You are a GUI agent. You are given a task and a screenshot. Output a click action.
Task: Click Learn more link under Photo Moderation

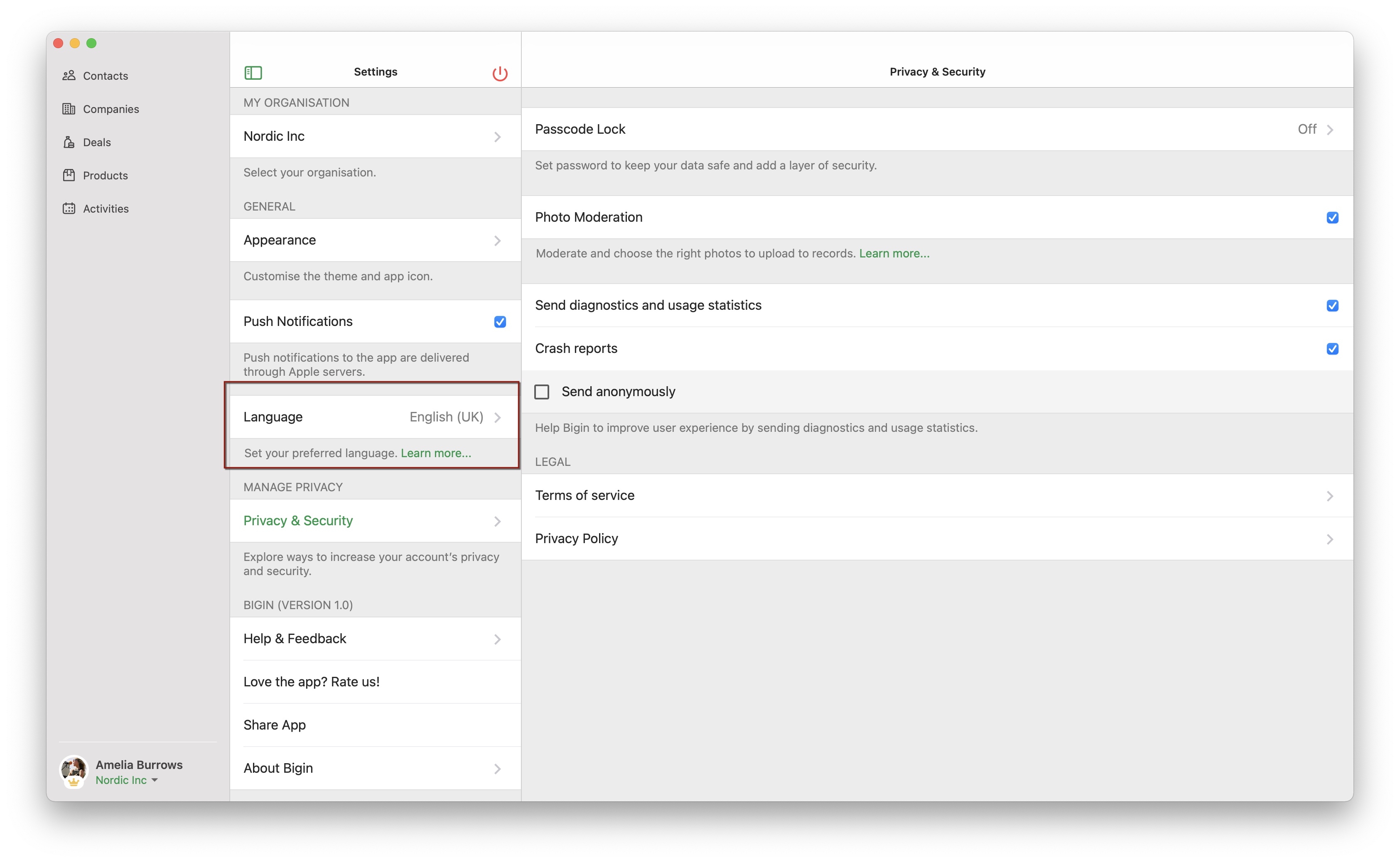click(x=894, y=253)
